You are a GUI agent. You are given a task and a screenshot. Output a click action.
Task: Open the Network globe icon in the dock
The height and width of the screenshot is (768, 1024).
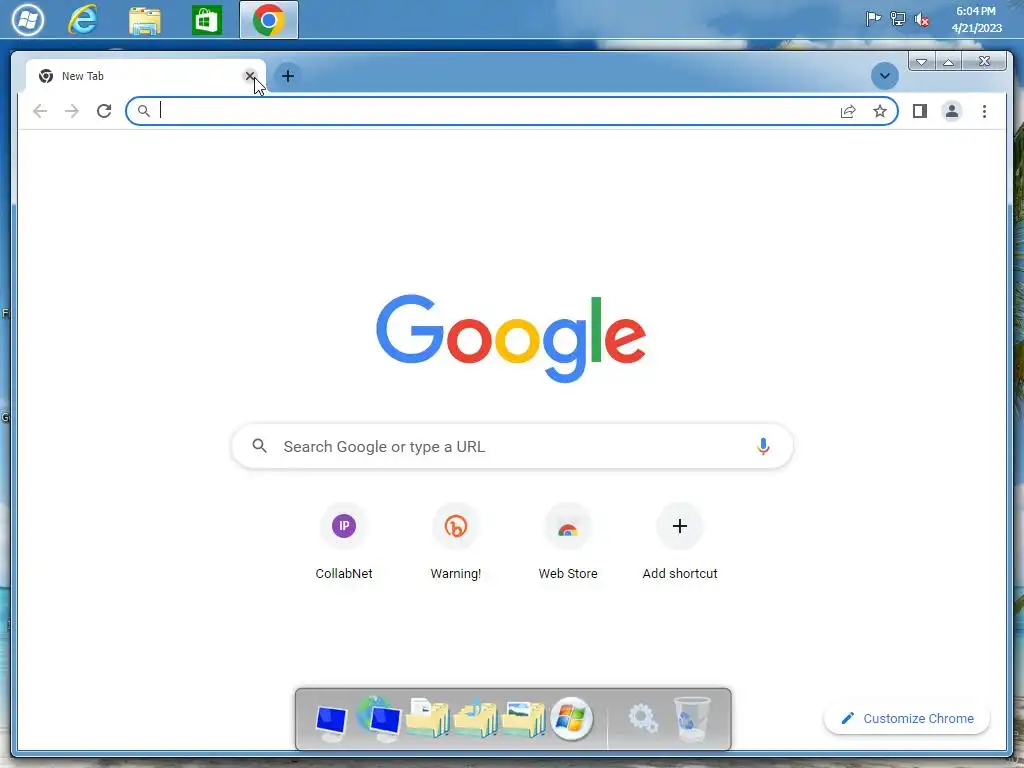click(379, 719)
